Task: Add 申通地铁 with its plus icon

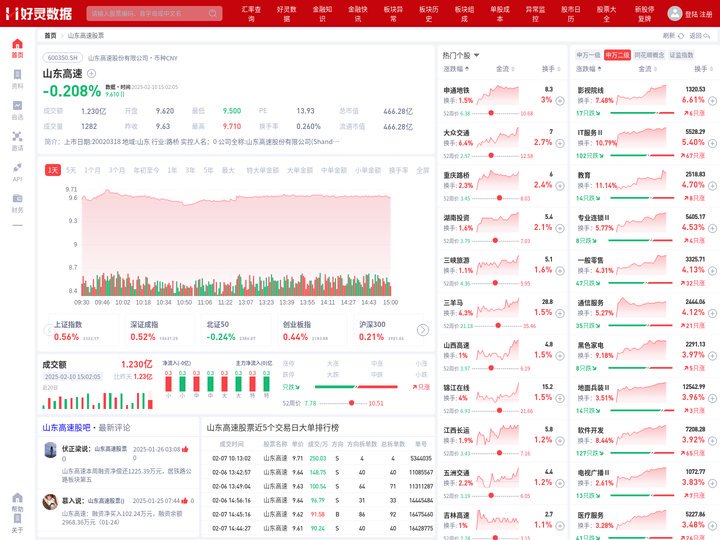Action: pyautogui.click(x=560, y=101)
